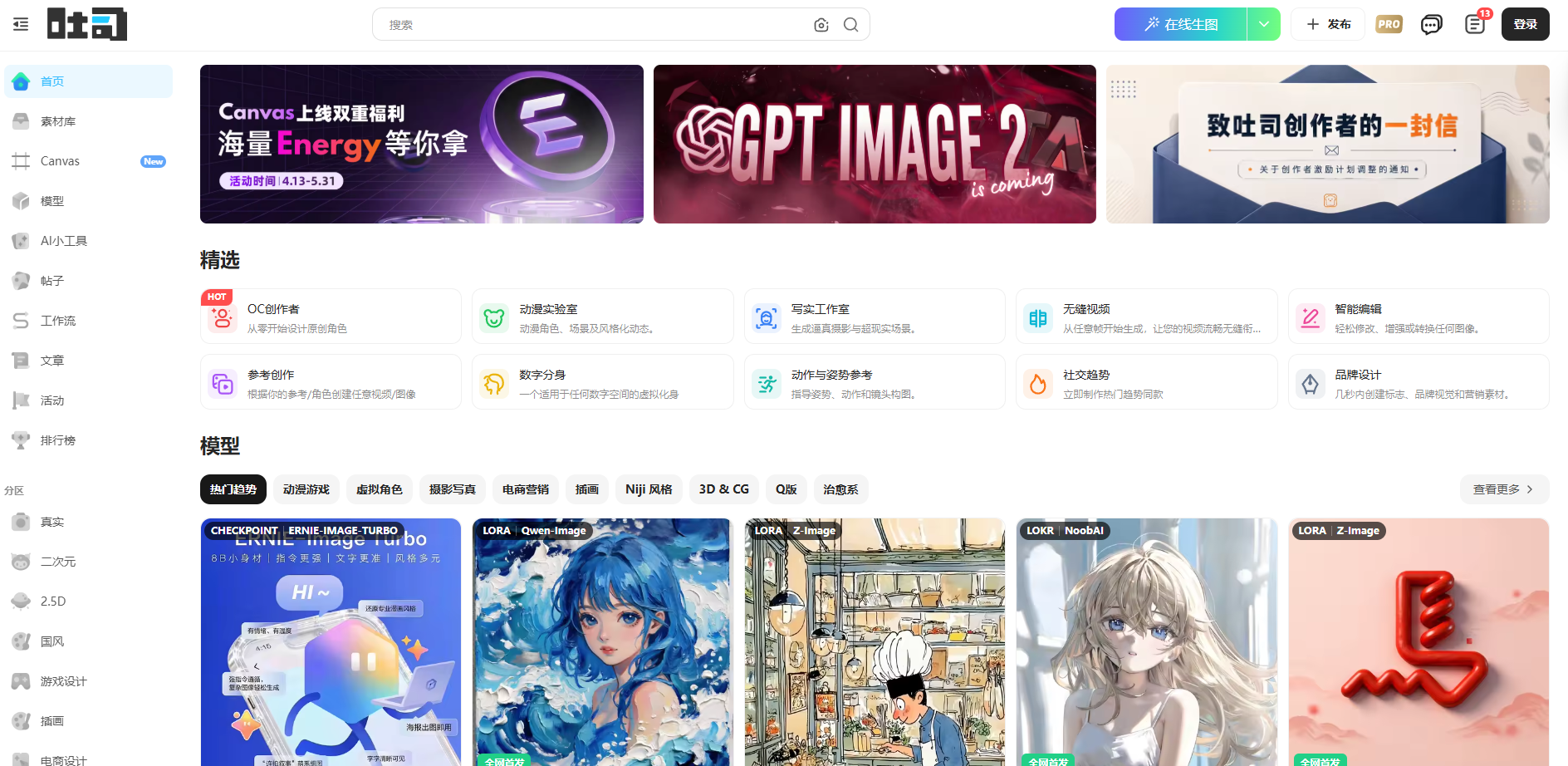Open the 致吐司创作者的一封信 banner
Screen dimensions: 1568x766
[x=1328, y=144]
